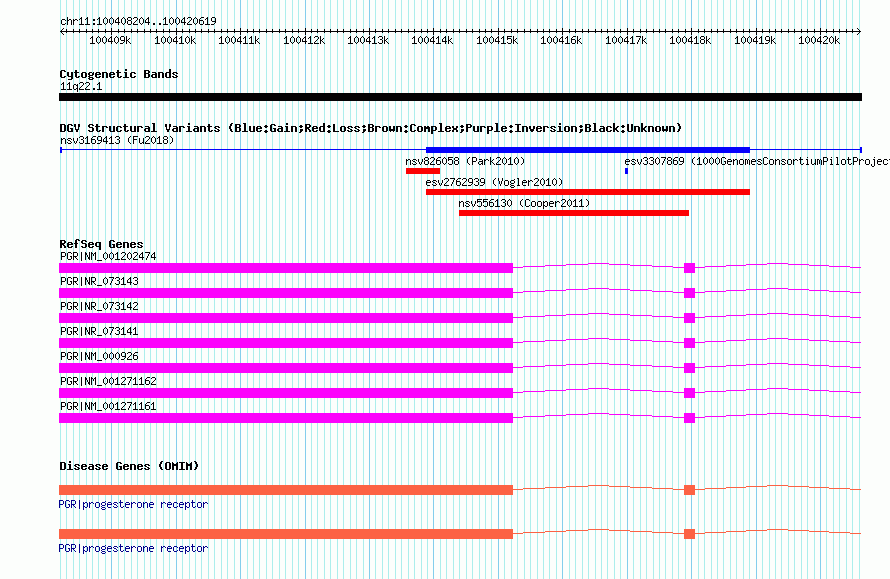The image size is (890, 579).
Task: Open transcript label PGR|NM_001202474
Action: click(x=108, y=257)
